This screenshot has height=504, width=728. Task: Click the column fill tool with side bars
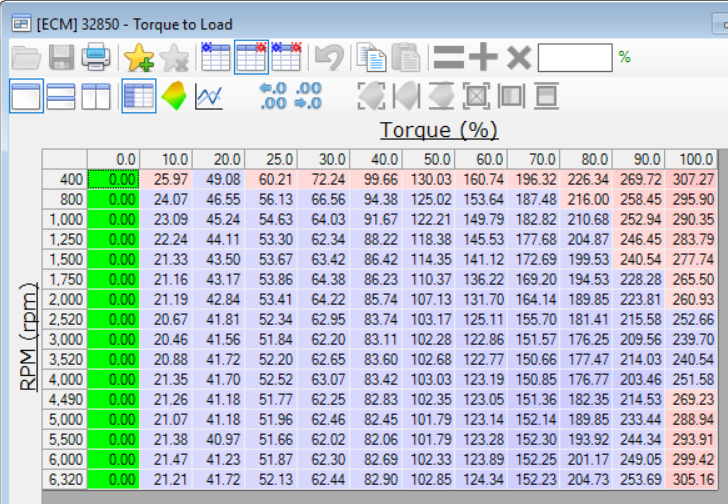[511, 96]
